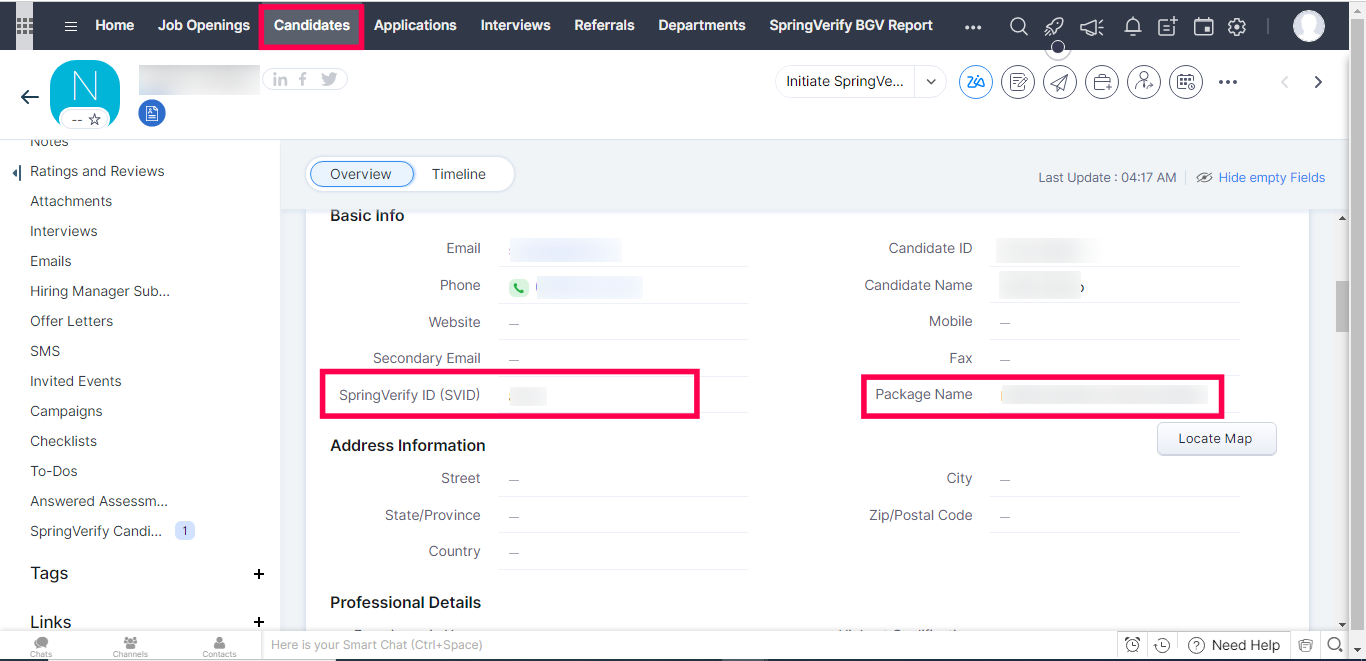Viewport: 1366px width, 661px height.
Task: Expand the Initiate SpringVerify dropdown arrow
Action: point(931,82)
